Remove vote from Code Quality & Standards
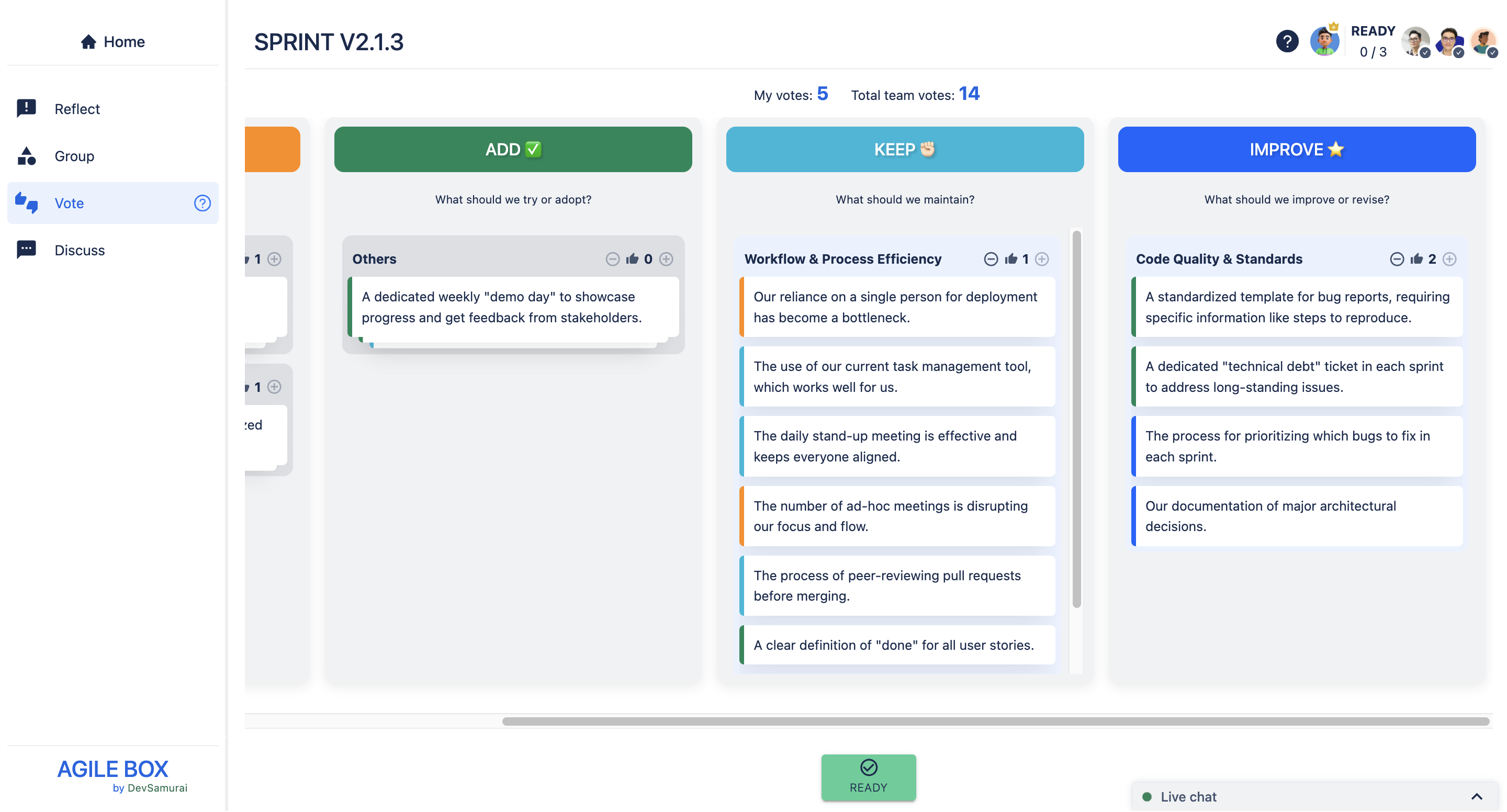 1396,259
